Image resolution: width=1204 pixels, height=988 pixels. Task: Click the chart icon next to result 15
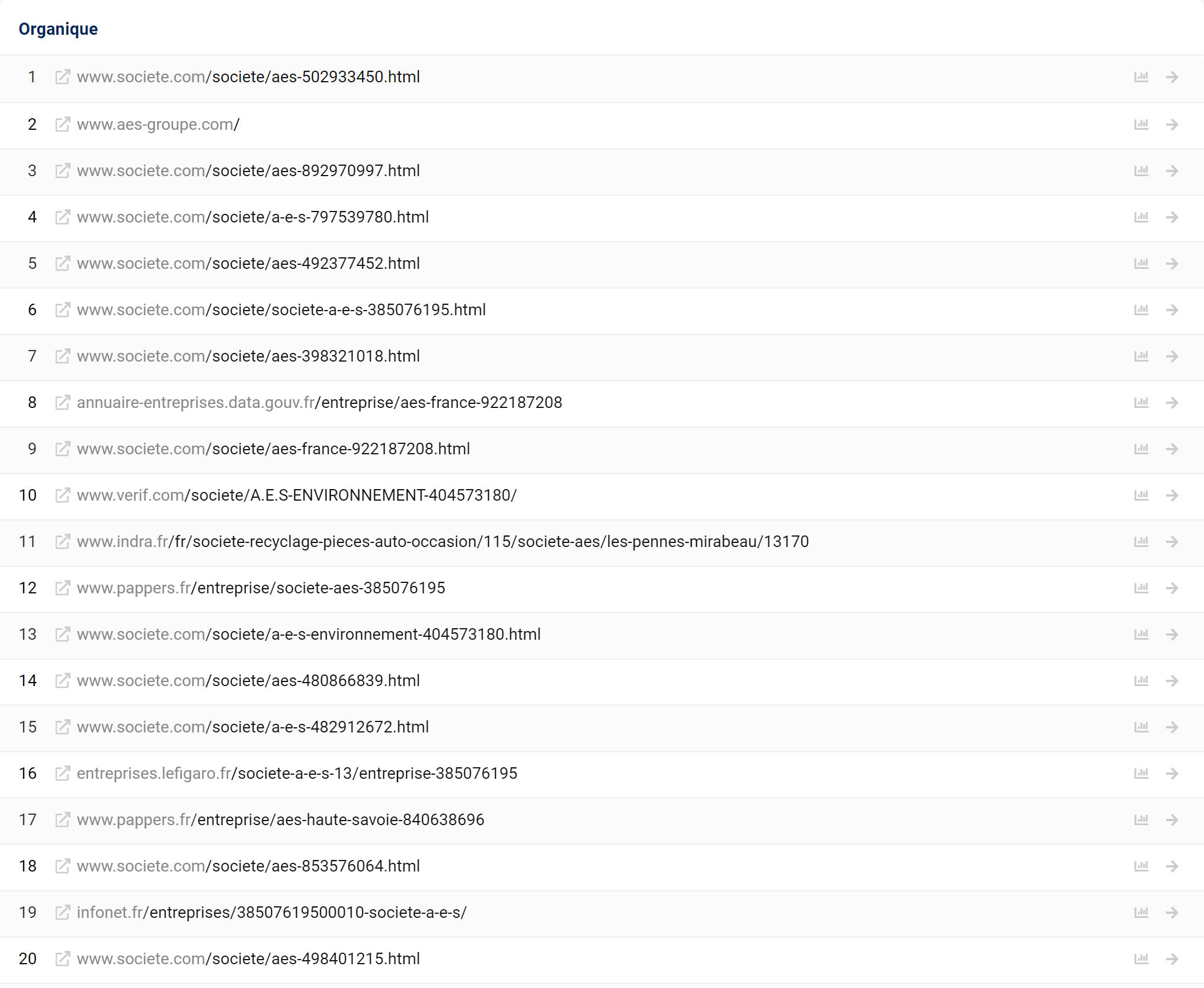click(x=1141, y=727)
